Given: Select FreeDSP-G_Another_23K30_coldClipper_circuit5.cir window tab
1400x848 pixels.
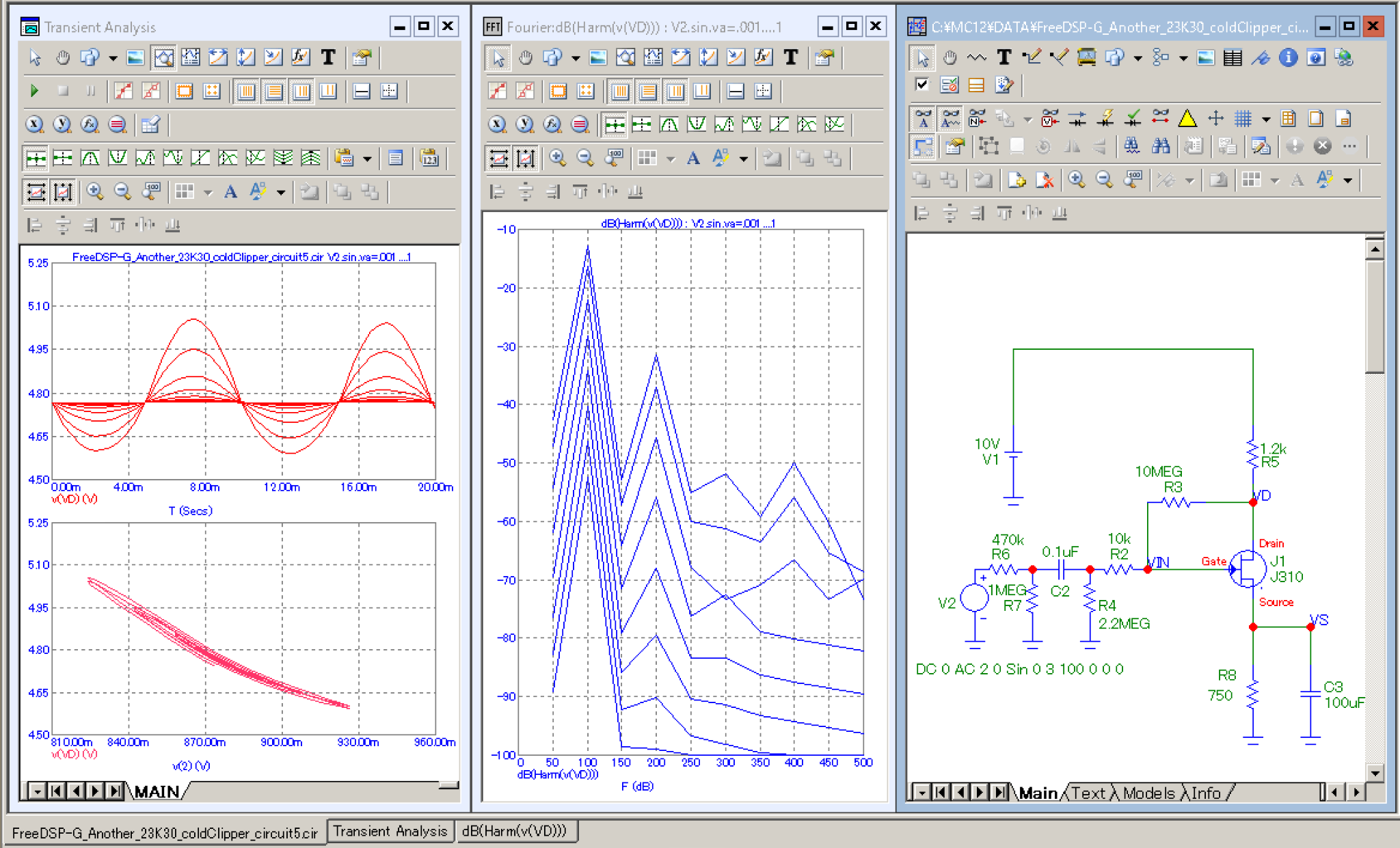Looking at the screenshot, I should (x=165, y=833).
